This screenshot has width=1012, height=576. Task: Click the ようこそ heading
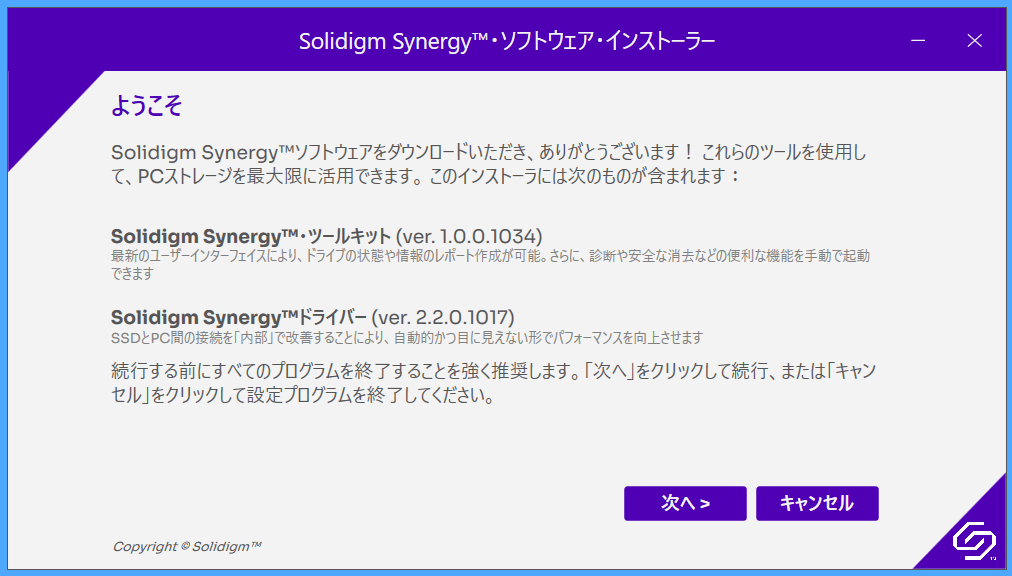tap(147, 105)
